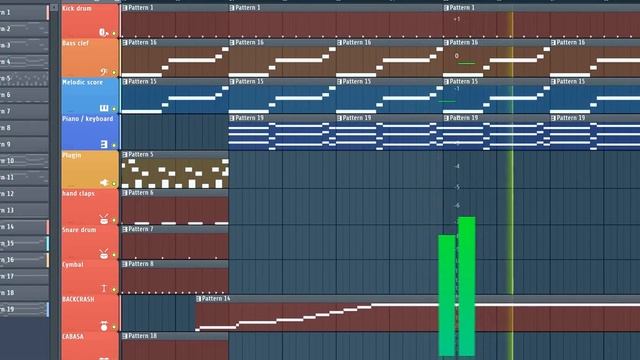Click the drum icon on hand claps track

[104, 220]
